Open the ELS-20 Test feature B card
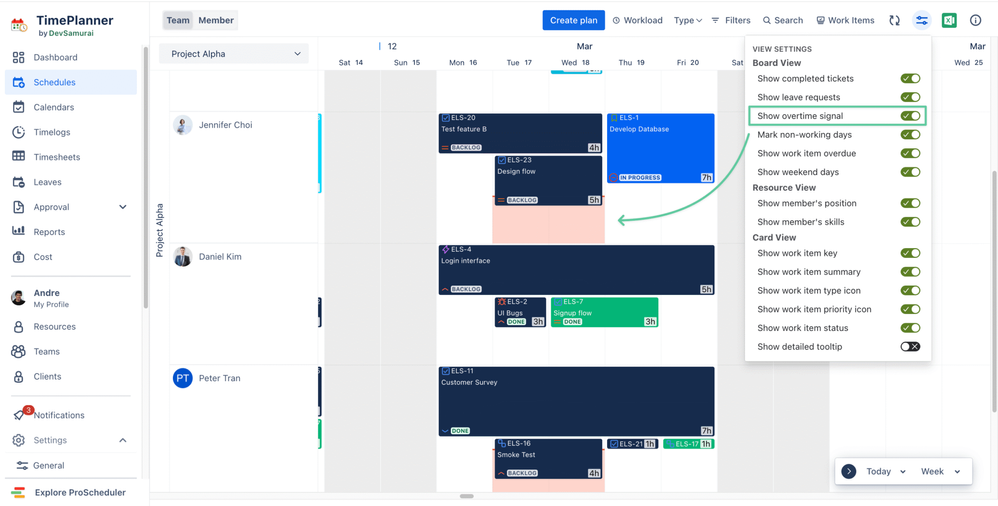The image size is (998, 506). click(x=520, y=133)
